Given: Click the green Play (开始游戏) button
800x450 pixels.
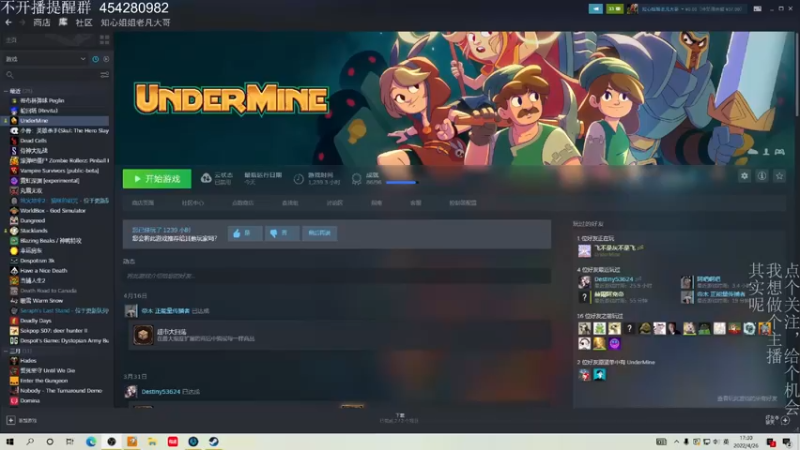Looking at the screenshot, I should pos(157,179).
